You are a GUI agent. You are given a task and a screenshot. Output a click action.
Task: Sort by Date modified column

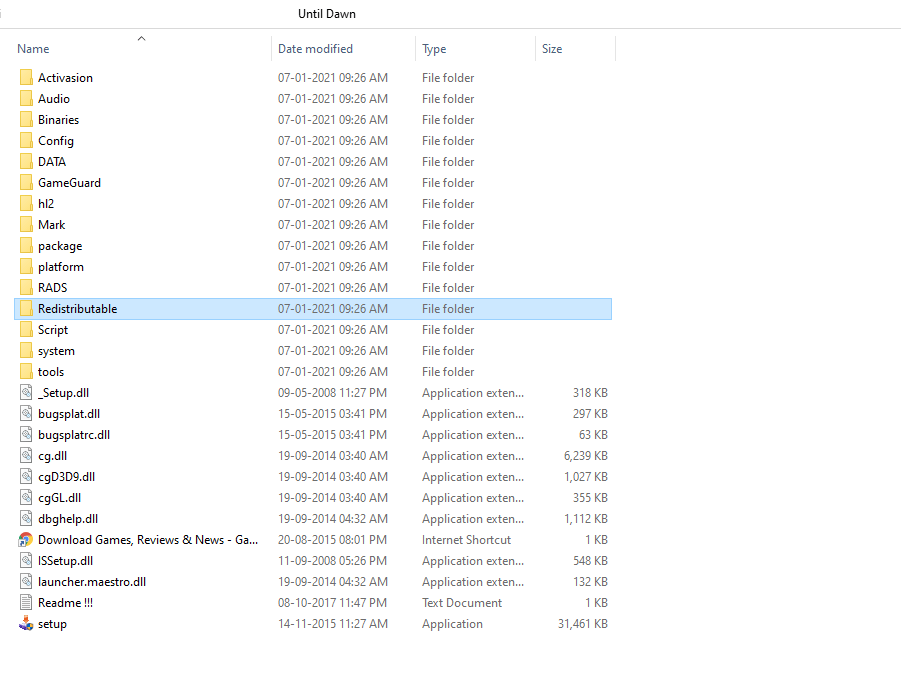[315, 49]
